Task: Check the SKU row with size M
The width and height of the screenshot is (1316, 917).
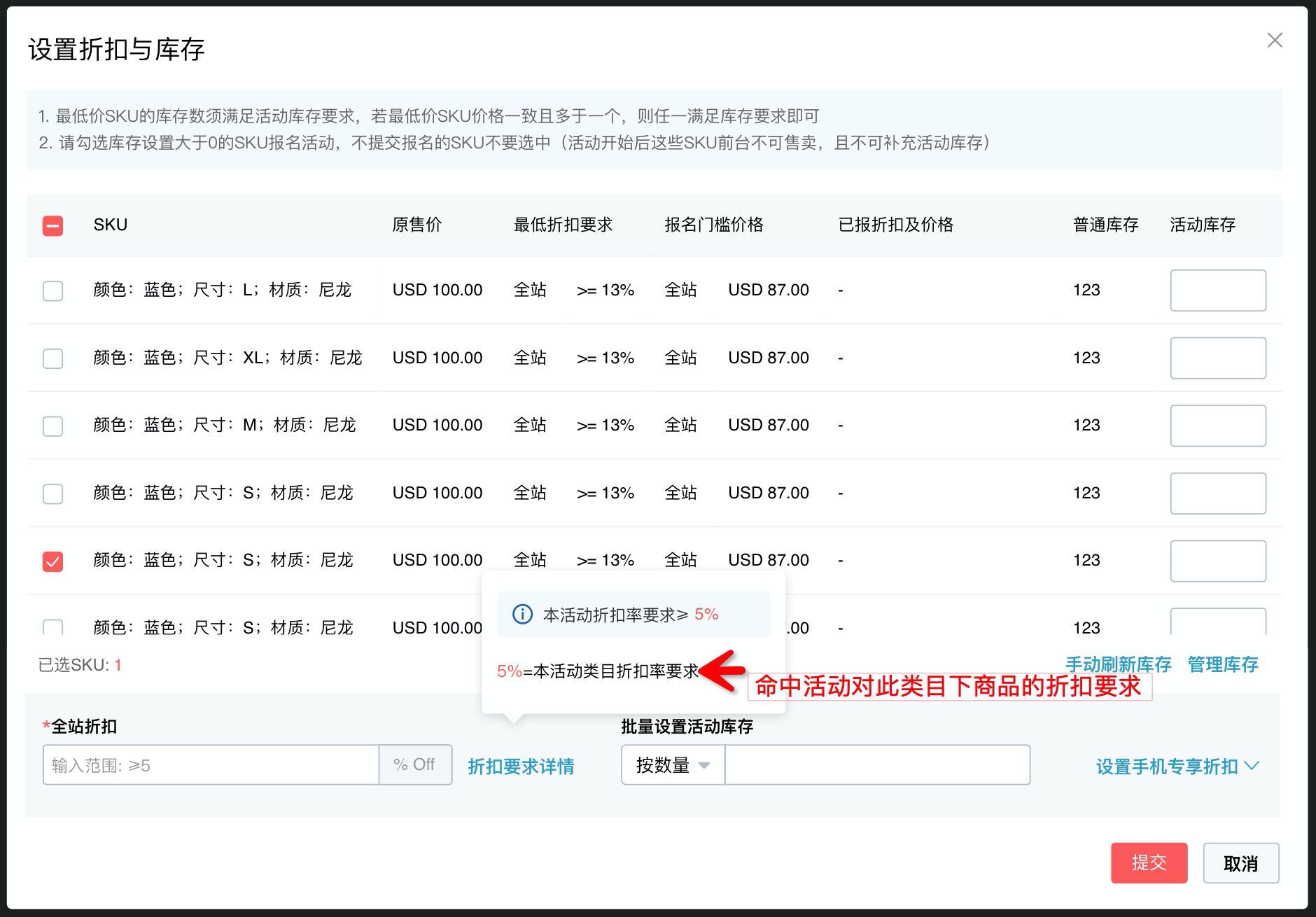Action: (x=52, y=426)
